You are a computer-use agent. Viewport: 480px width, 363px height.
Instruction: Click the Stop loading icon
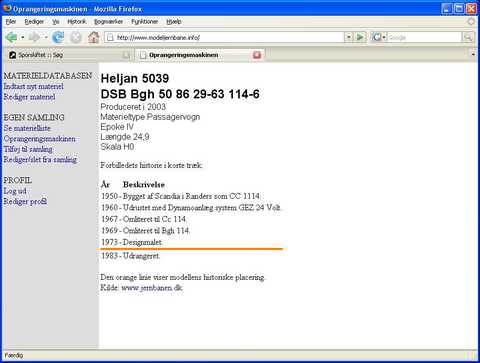(76, 37)
